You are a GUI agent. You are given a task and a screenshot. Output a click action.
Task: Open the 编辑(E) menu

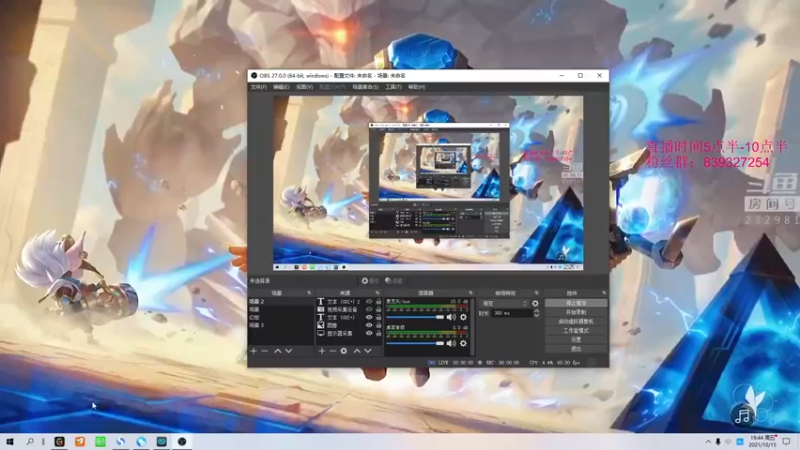point(281,87)
